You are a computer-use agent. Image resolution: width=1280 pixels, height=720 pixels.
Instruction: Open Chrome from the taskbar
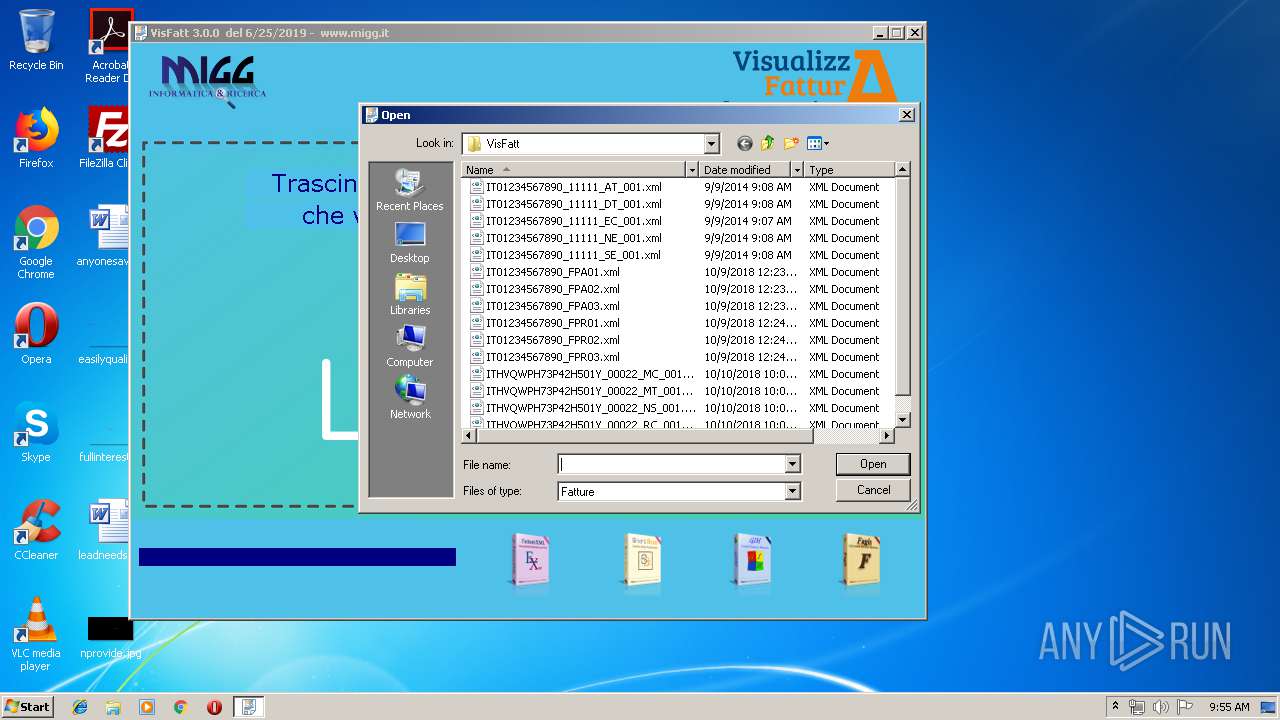tap(180, 707)
